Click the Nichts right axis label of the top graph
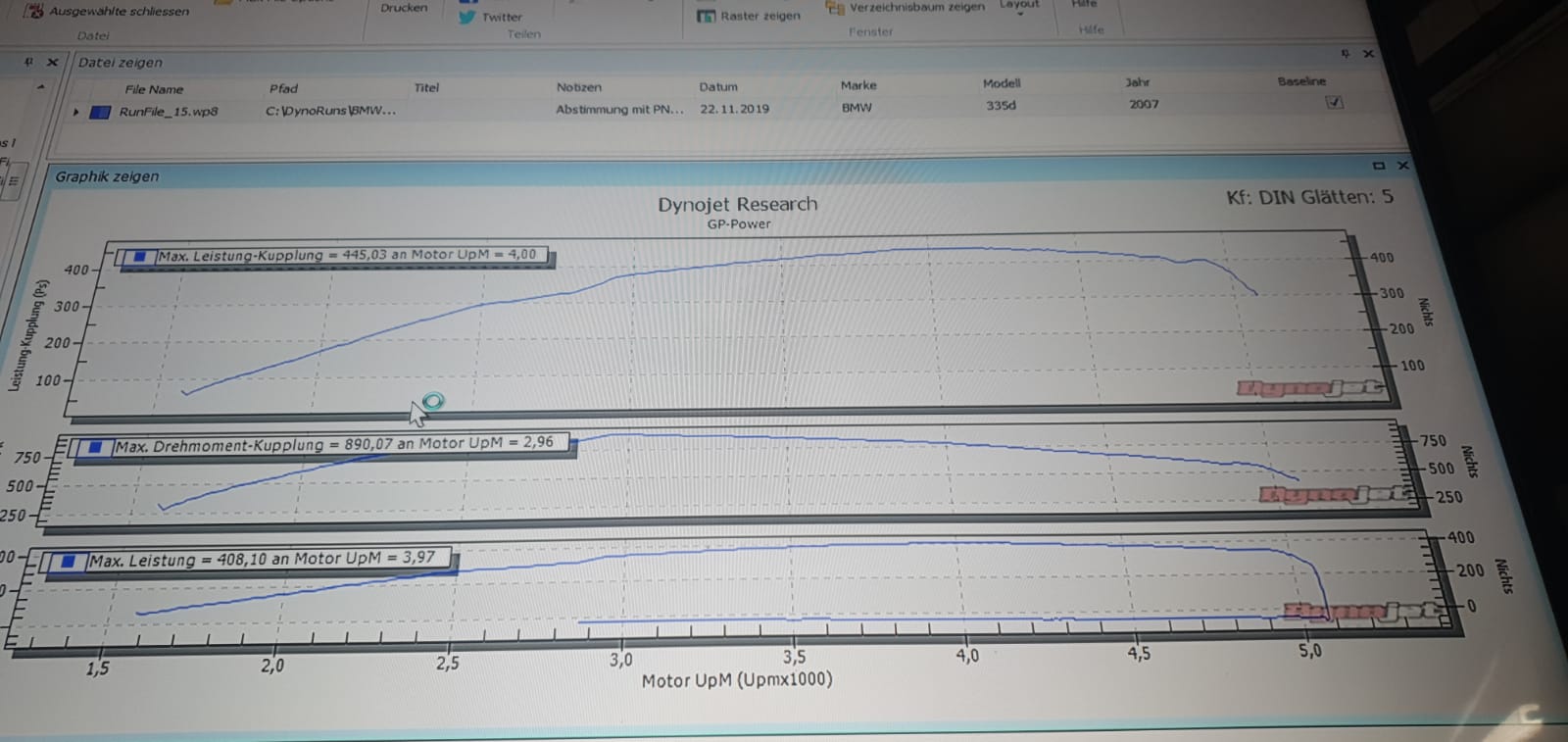 pyautogui.click(x=1426, y=313)
